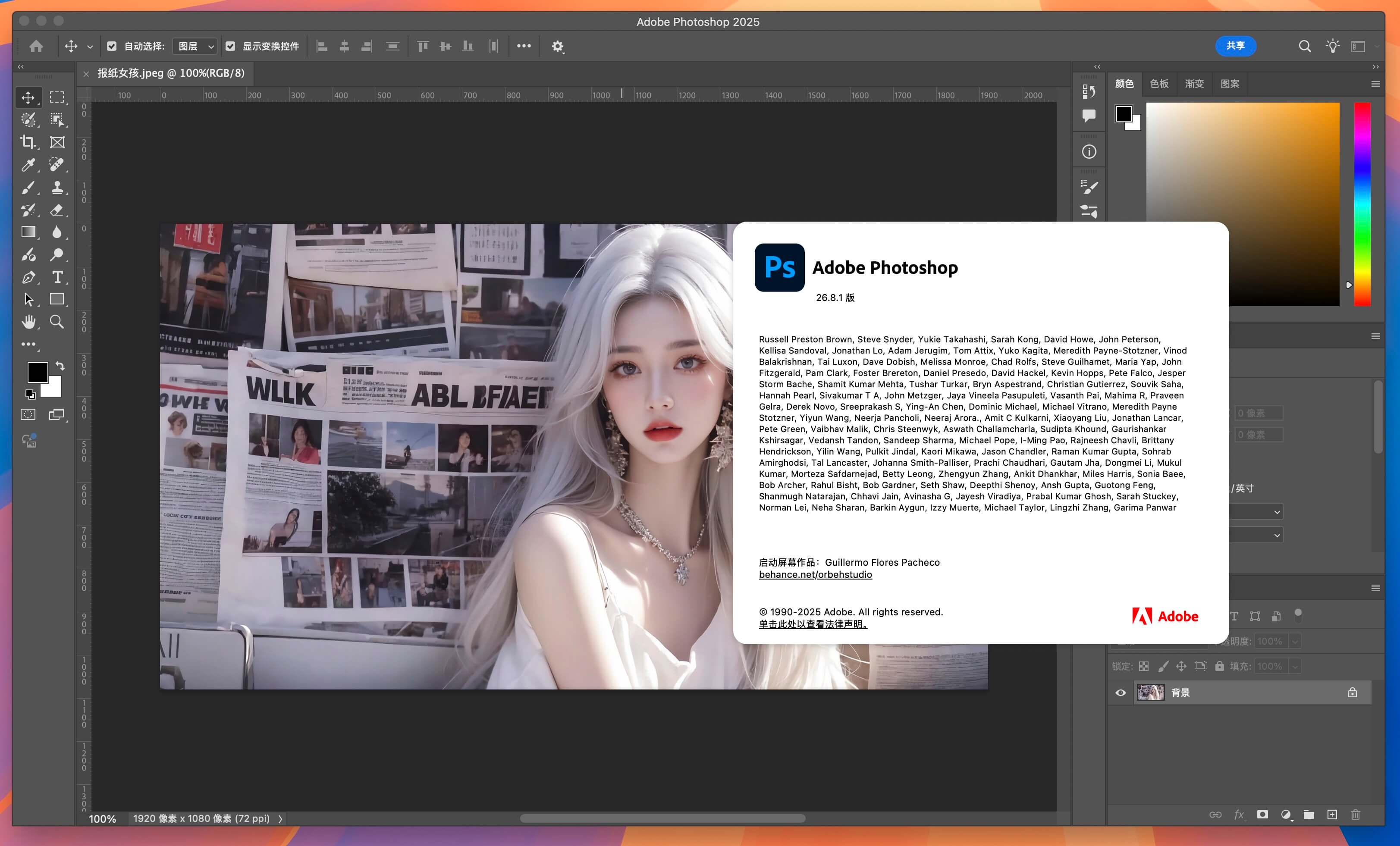This screenshot has width=1400, height=846.
Task: Select the Horizontal Type tool
Action: [x=57, y=277]
